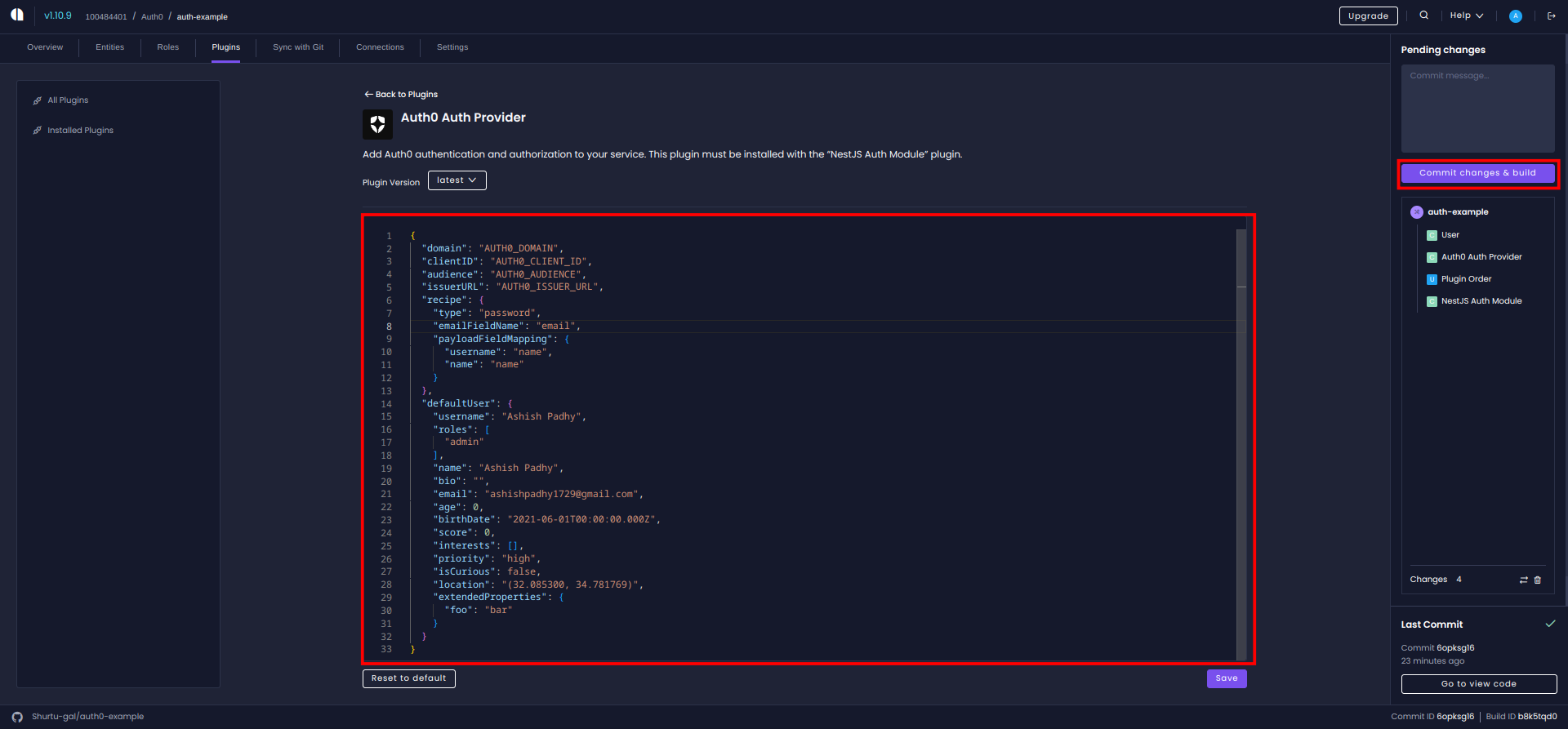Click the last commit checkmark icon
1568x729 pixels.
click(1550, 624)
